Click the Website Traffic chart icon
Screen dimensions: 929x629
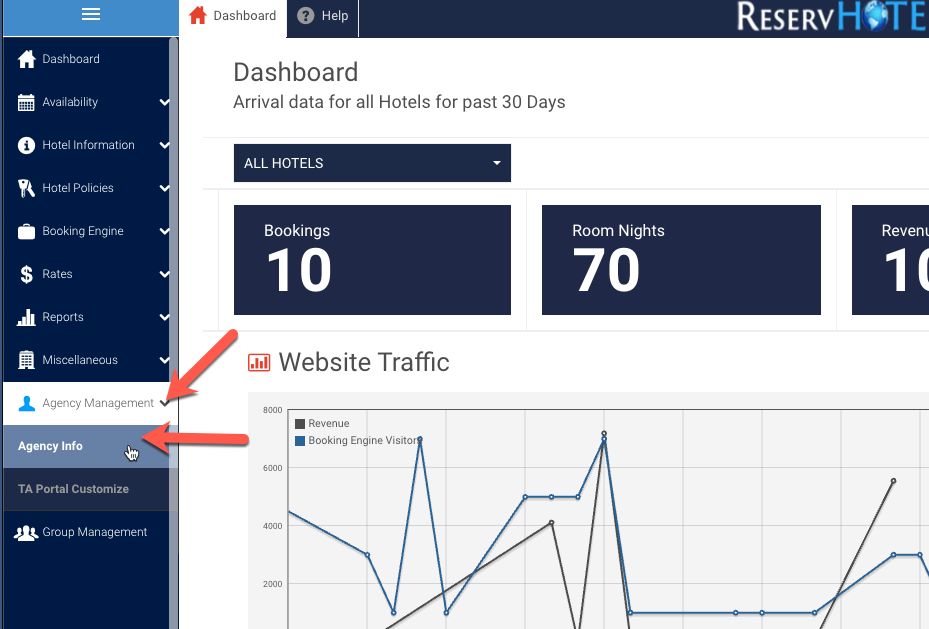(259, 362)
